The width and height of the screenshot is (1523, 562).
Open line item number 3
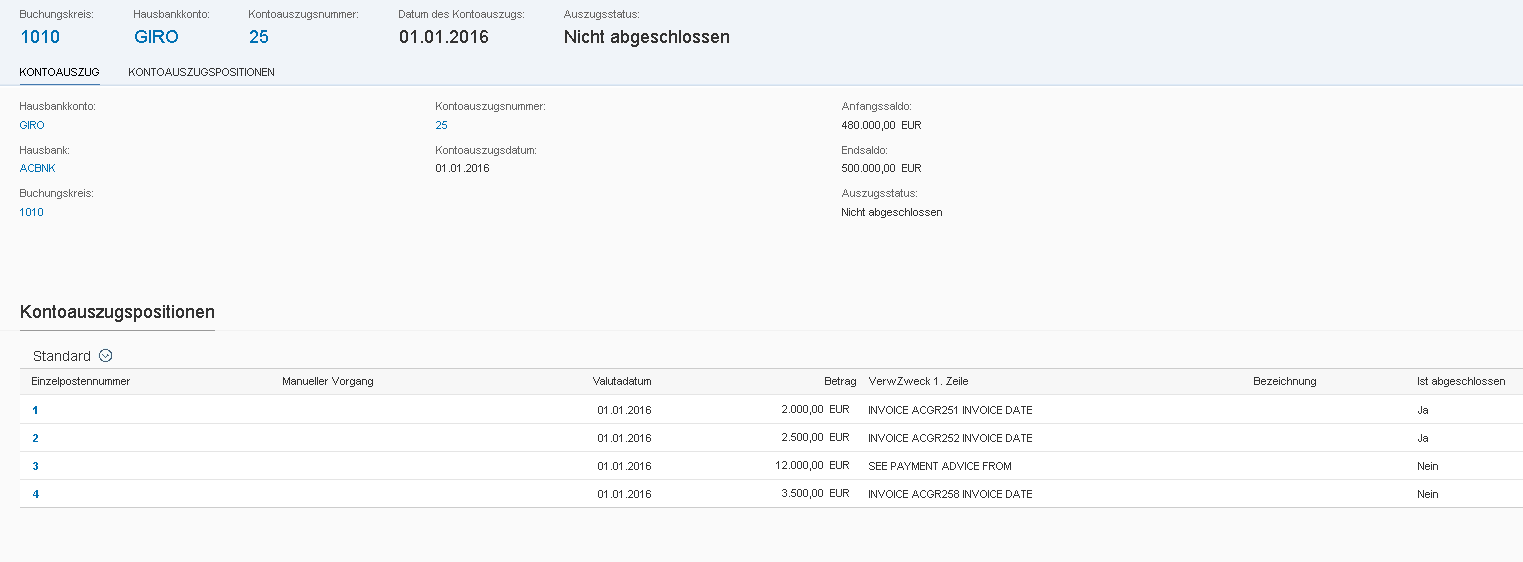[x=35, y=466]
